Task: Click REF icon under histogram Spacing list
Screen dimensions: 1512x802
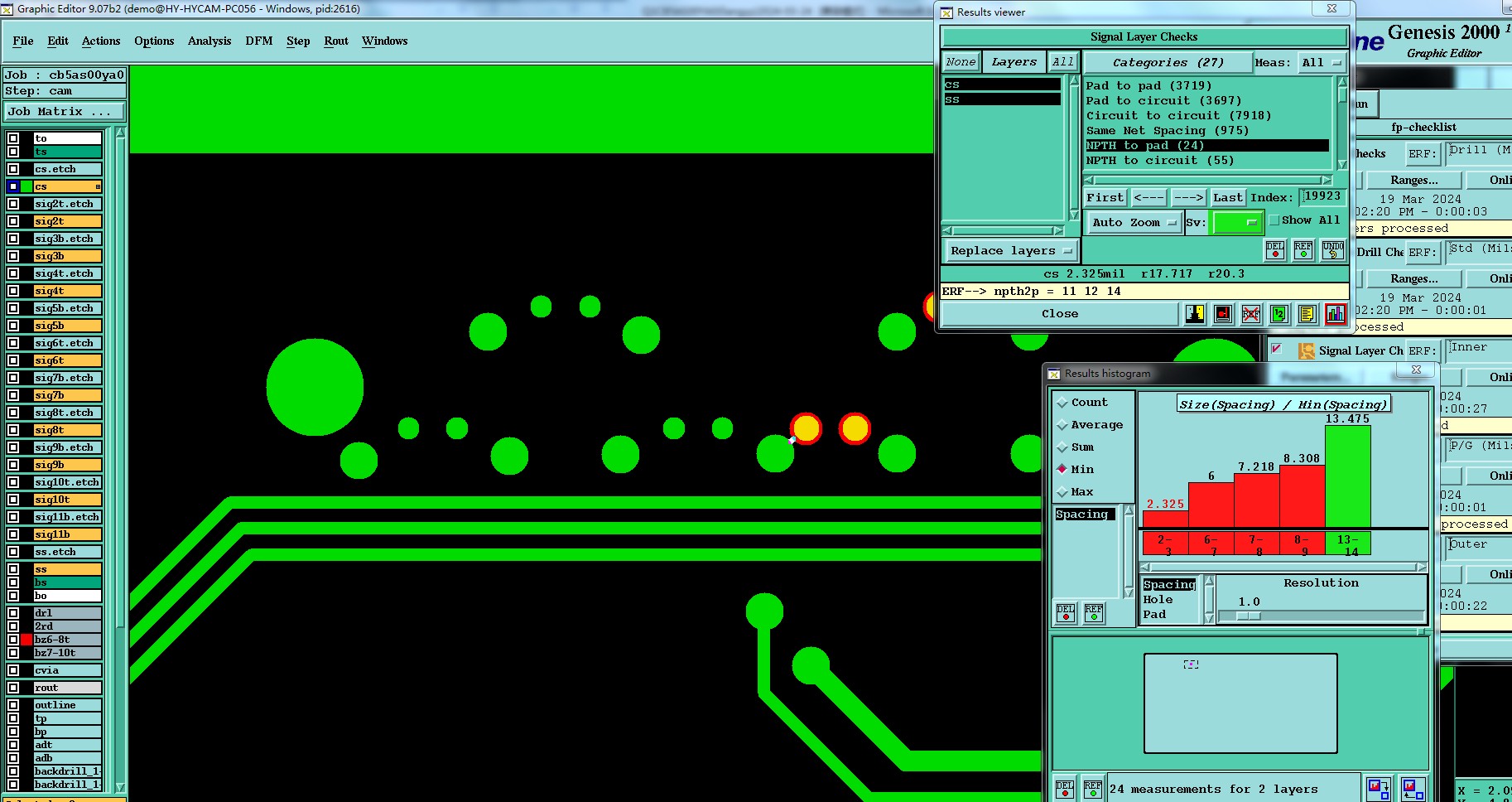Action: (1094, 613)
